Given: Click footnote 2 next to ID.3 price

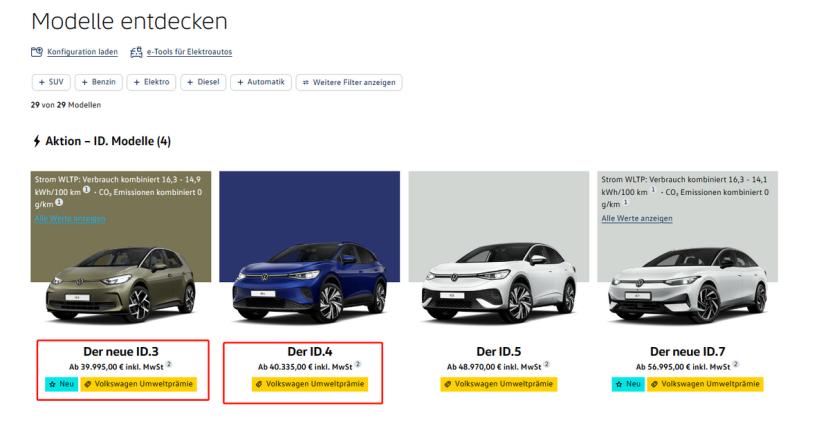Looking at the screenshot, I should [169, 364].
